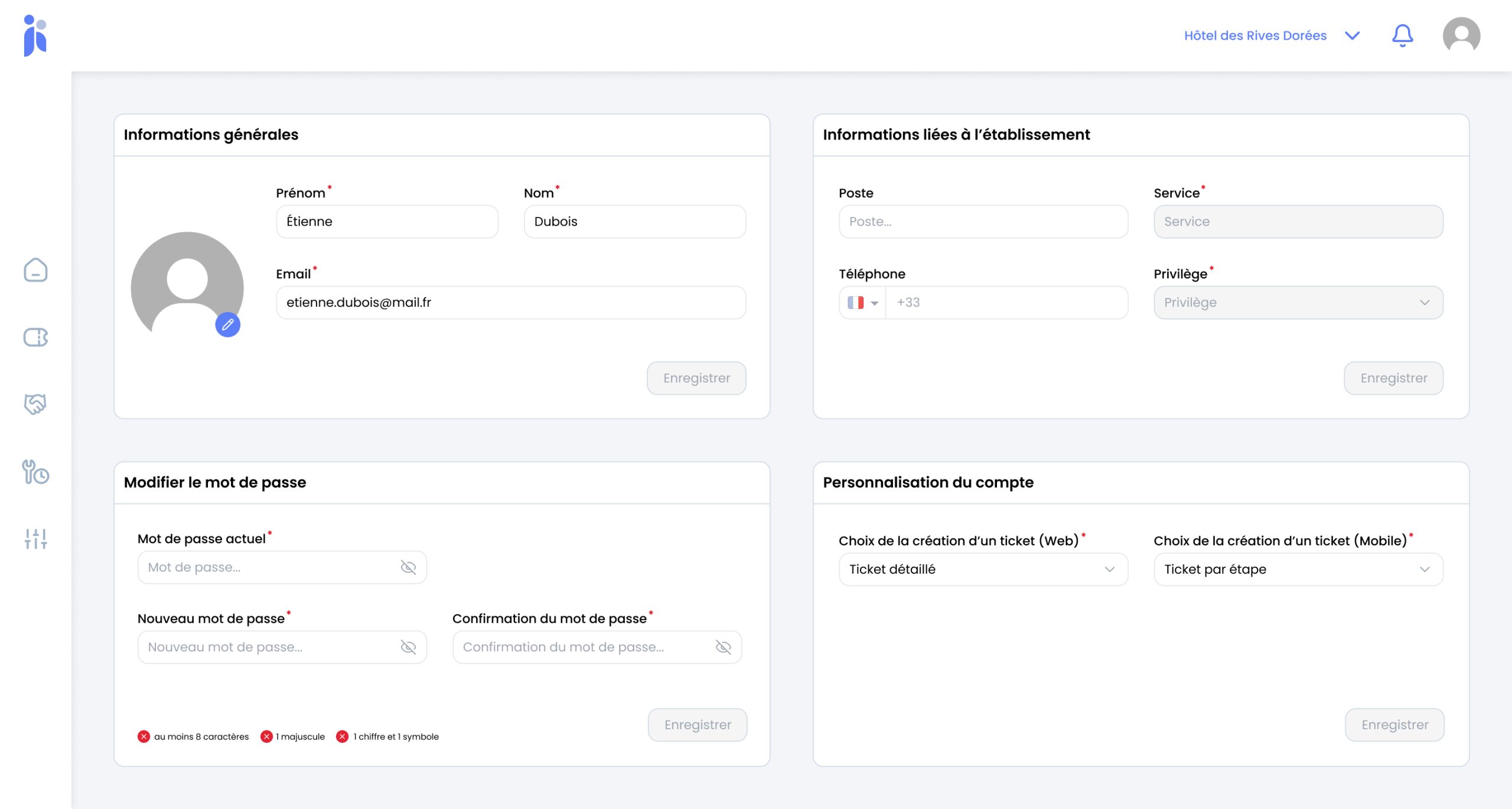Open the home sidebar icon

coord(35,270)
